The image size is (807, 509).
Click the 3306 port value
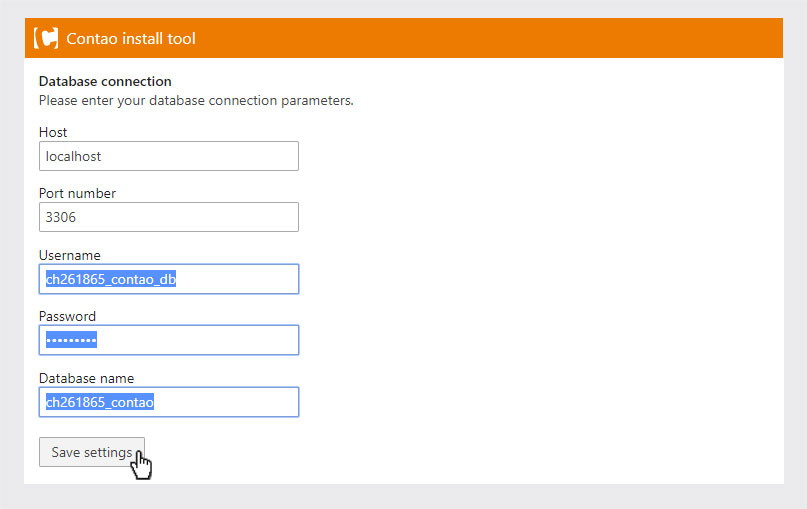pyautogui.click(x=61, y=217)
